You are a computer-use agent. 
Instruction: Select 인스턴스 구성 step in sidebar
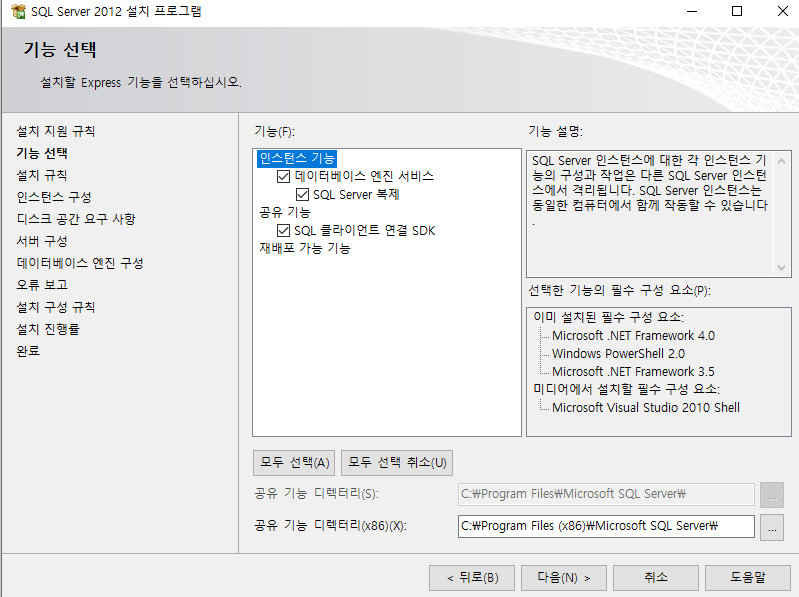click(54, 197)
